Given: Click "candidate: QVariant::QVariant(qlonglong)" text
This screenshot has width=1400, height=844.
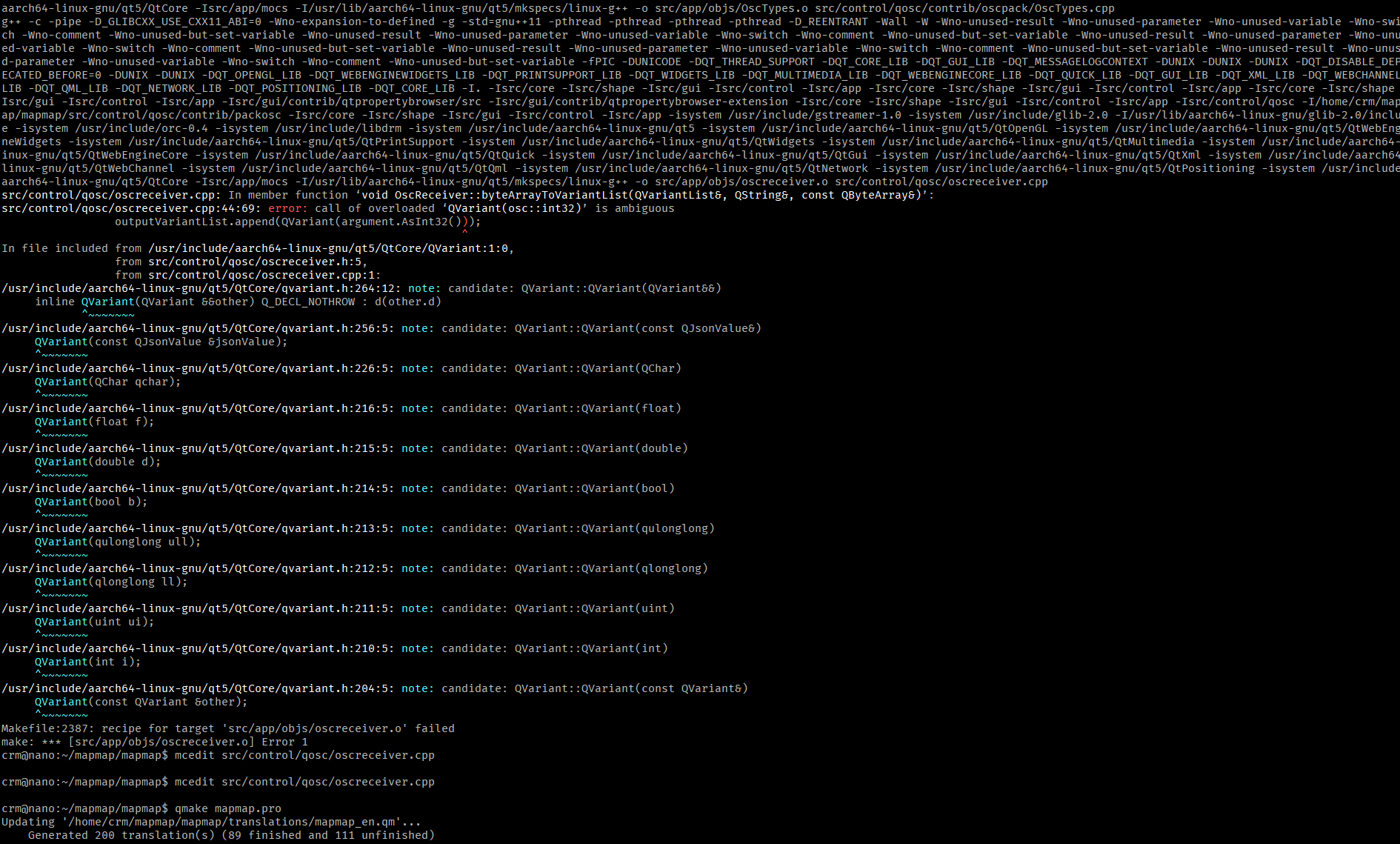Looking at the screenshot, I should tap(575, 568).
